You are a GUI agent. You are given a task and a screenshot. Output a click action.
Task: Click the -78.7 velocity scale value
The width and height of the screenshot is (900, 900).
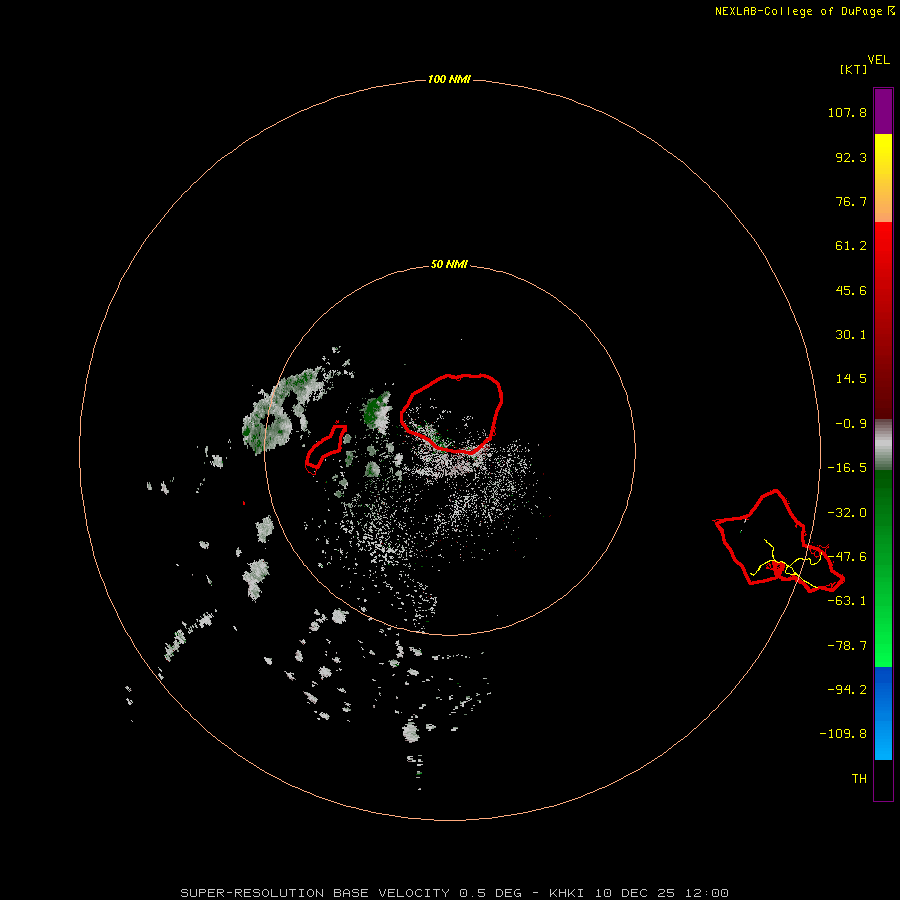coord(847,646)
